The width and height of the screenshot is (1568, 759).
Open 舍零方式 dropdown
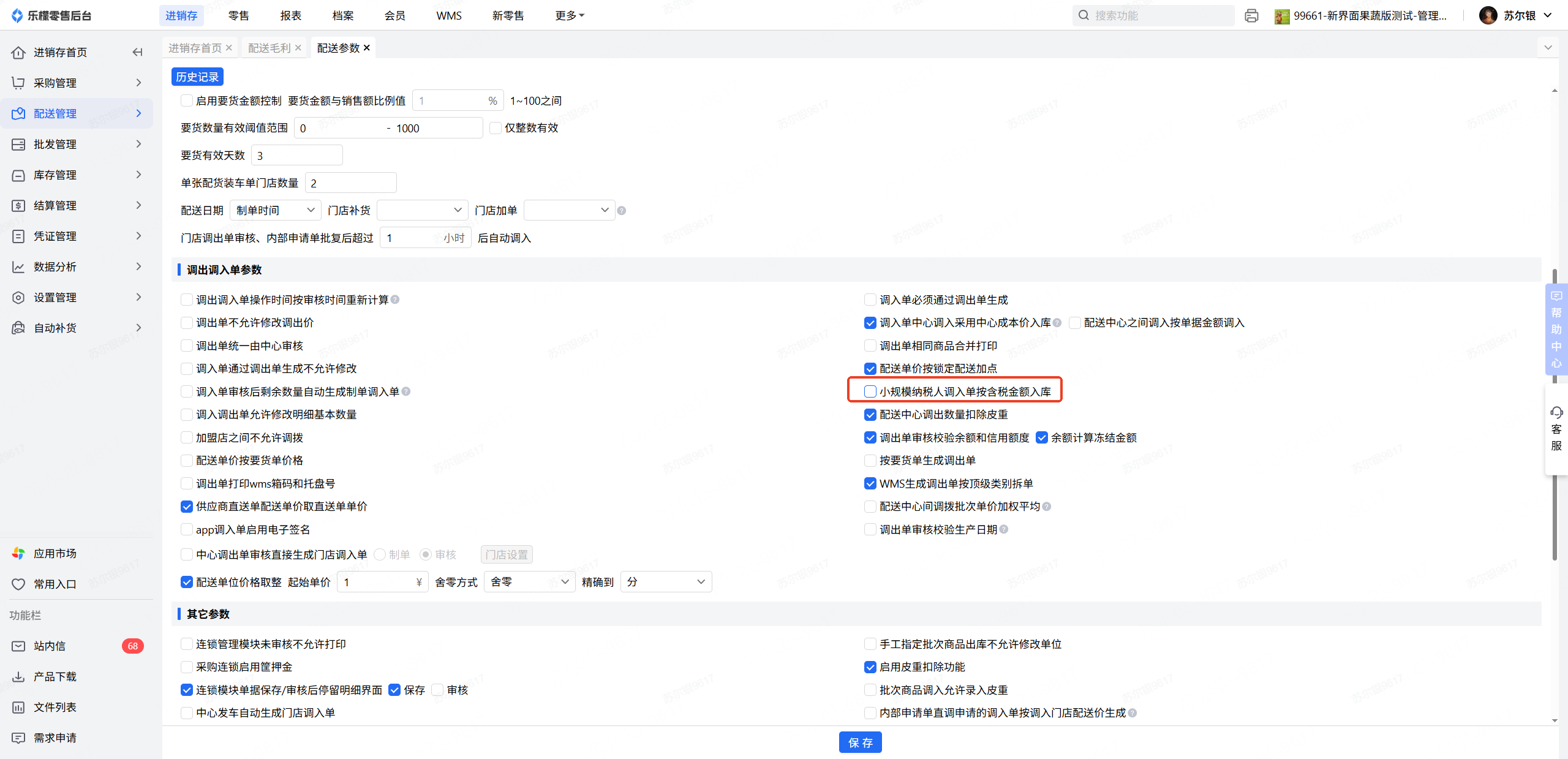529,581
